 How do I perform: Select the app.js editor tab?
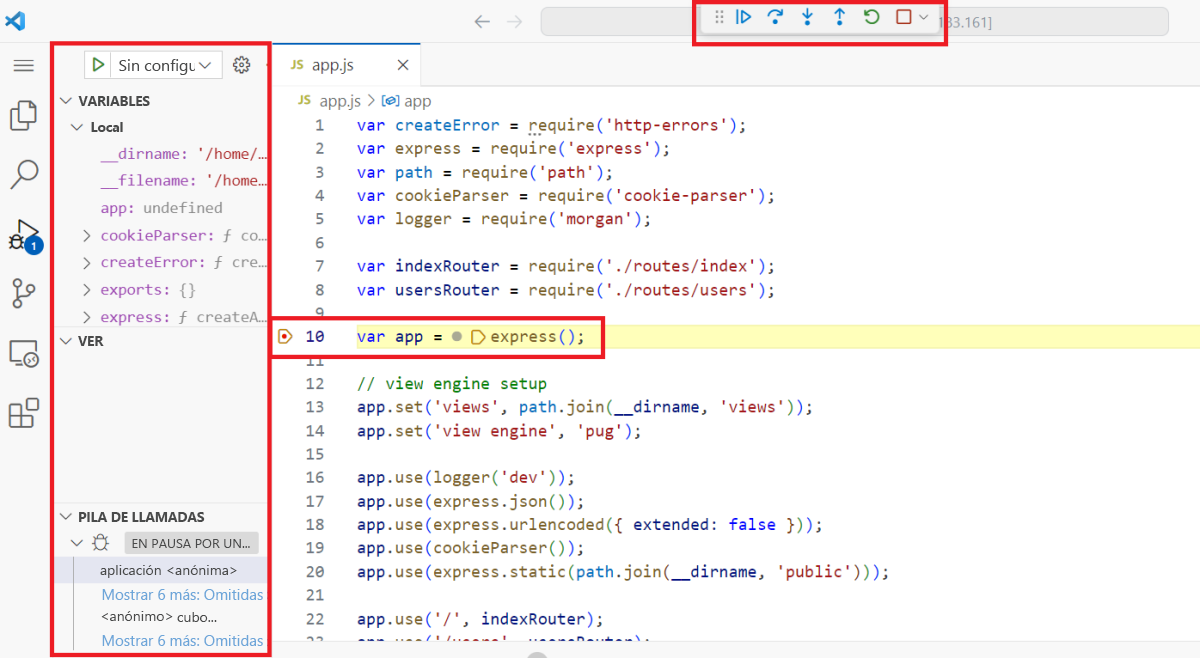coord(346,65)
